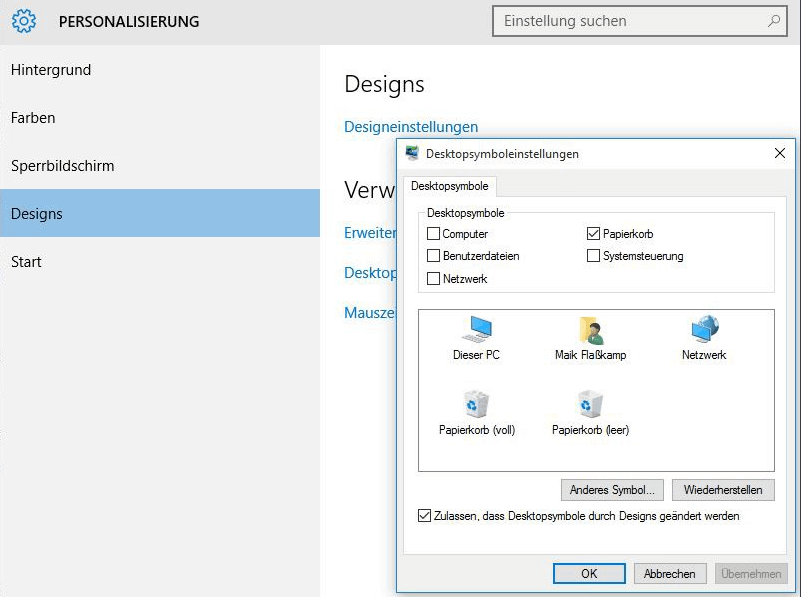Screen dimensions: 801x597
Task: Enable the Benutzerdateien checkbox
Action: click(433, 256)
